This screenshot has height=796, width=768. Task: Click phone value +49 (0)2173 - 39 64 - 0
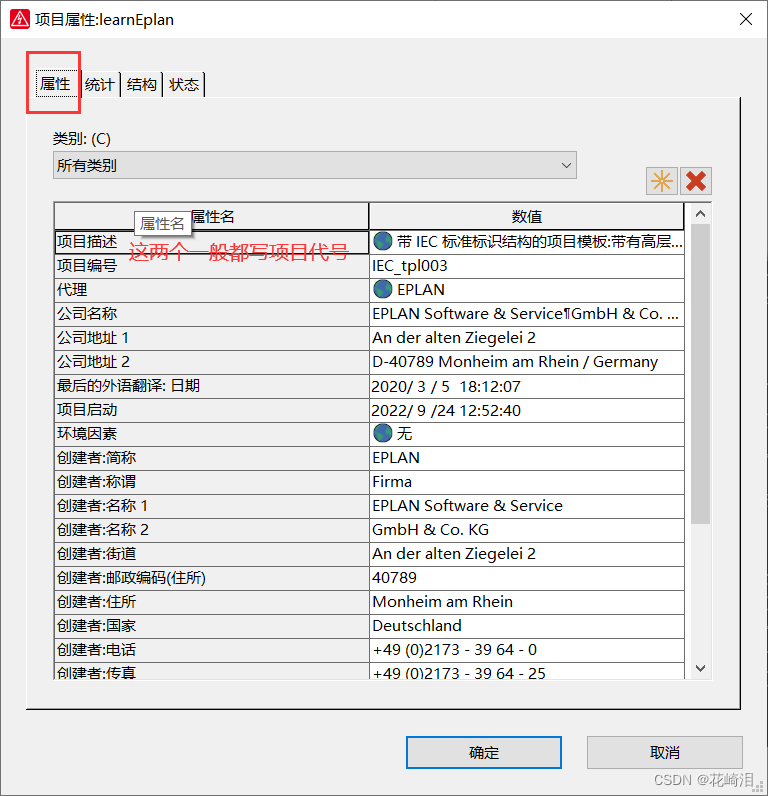(x=526, y=649)
